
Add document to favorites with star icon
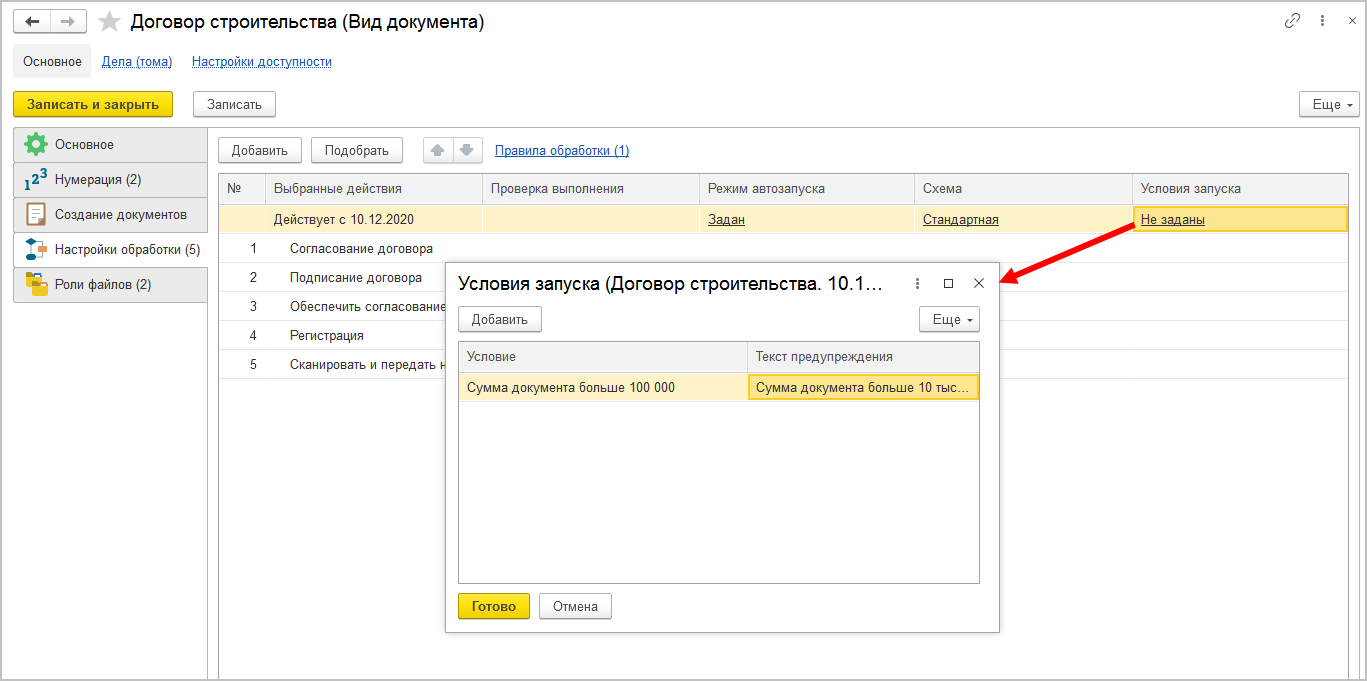(109, 22)
